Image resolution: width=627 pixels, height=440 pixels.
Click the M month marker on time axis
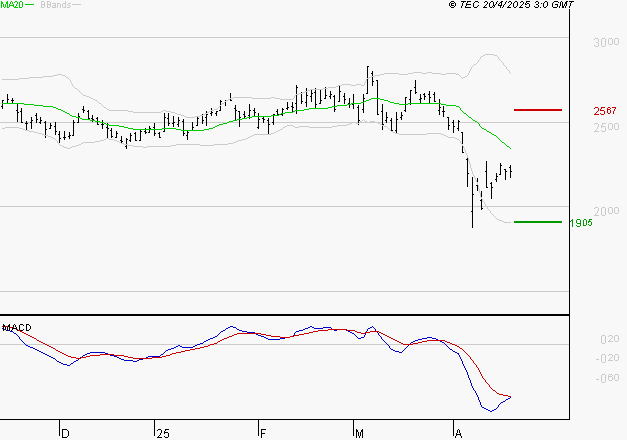pos(359,433)
